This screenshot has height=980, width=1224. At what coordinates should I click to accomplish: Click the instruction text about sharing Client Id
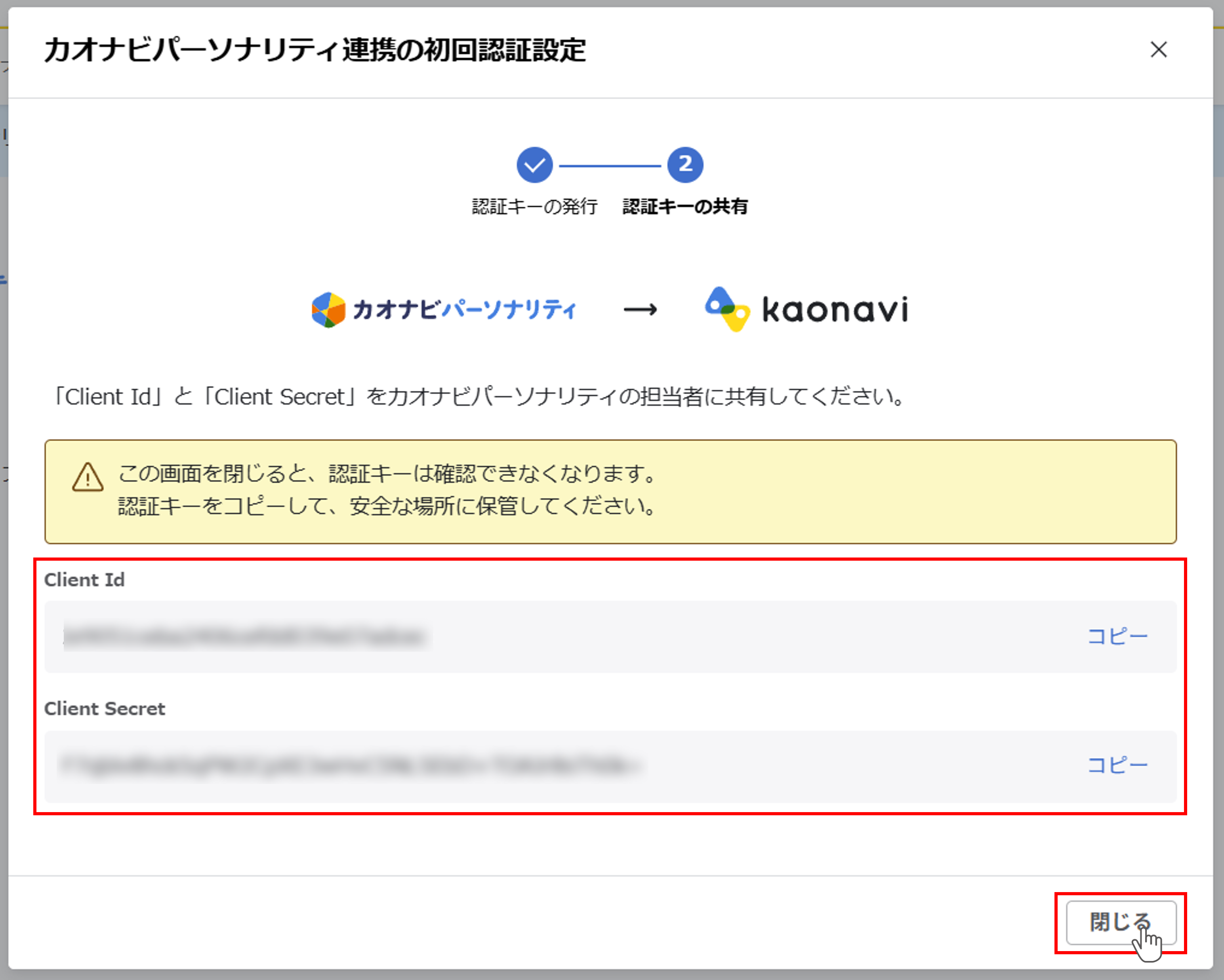click(478, 397)
